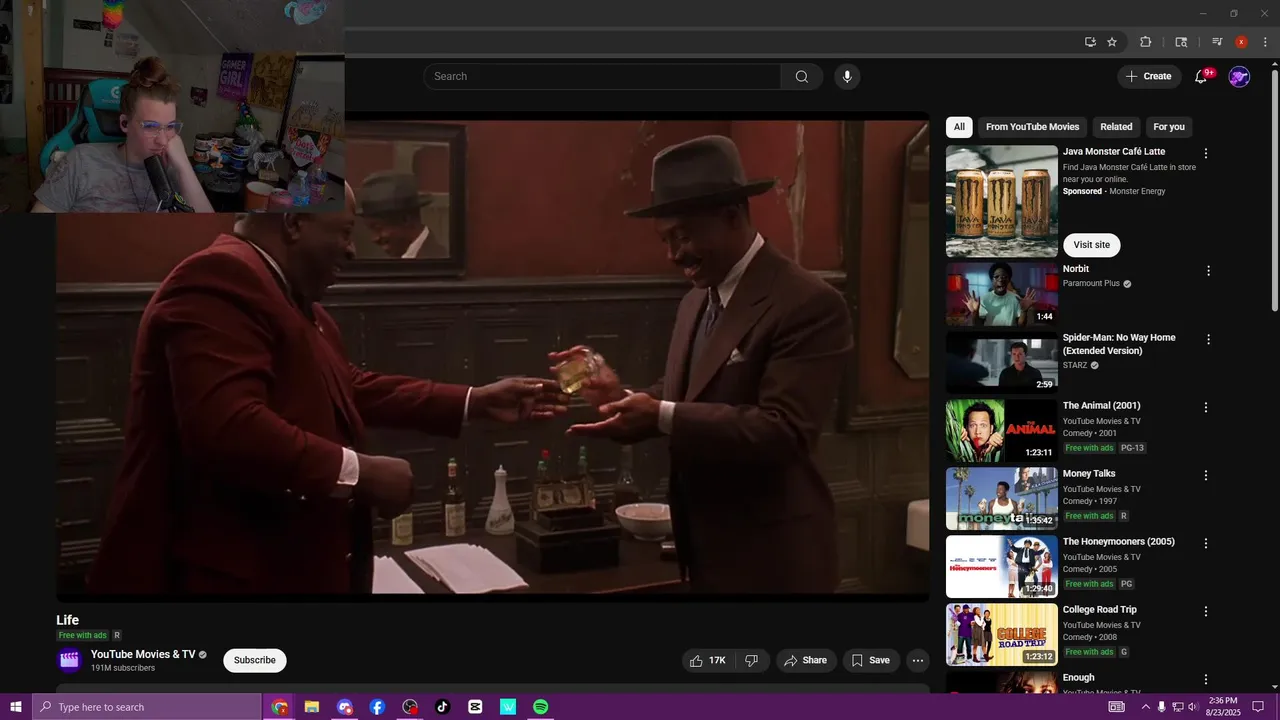Select the Related filter chip

(1116, 127)
